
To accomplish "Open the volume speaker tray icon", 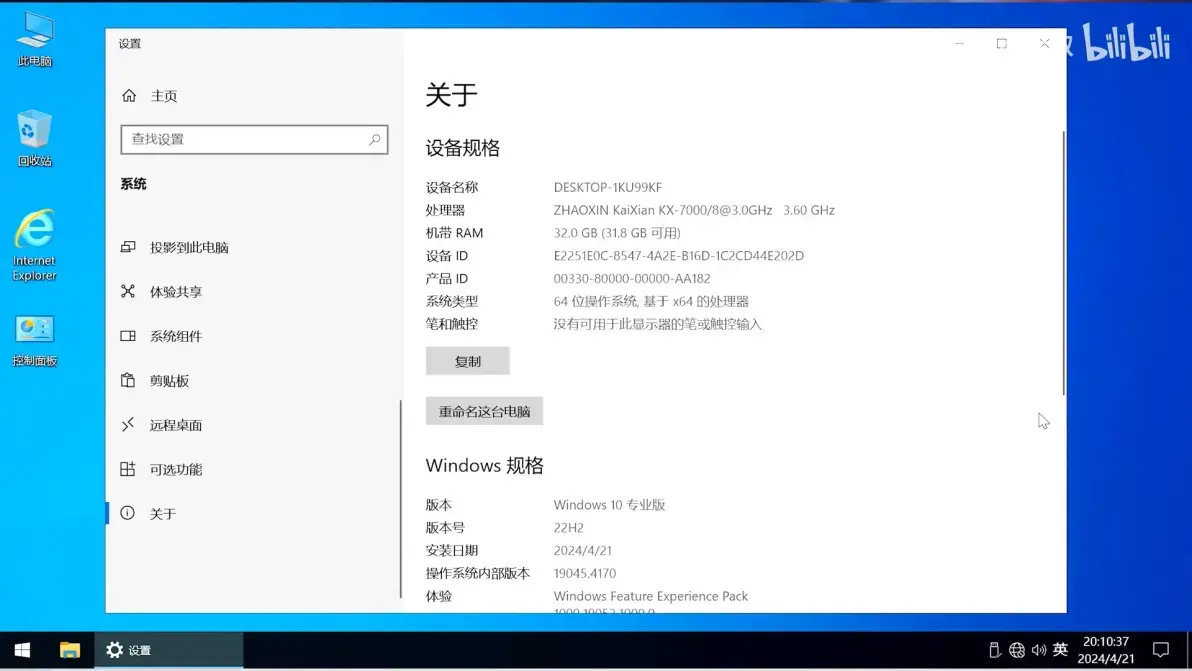I will 1038,650.
